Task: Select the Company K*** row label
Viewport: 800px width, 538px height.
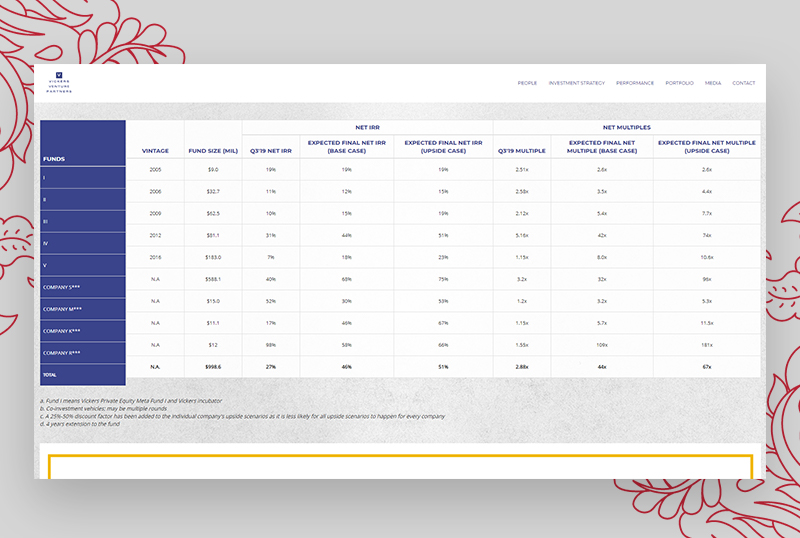Action: (x=60, y=331)
